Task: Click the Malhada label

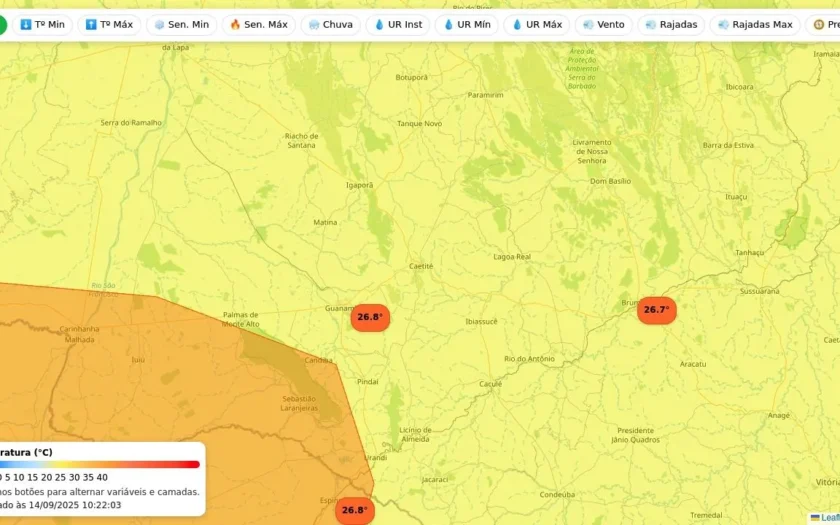Action: pyautogui.click(x=79, y=340)
